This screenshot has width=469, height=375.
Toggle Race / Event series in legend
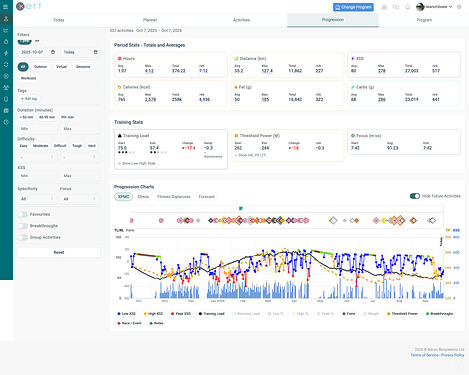pos(129,323)
